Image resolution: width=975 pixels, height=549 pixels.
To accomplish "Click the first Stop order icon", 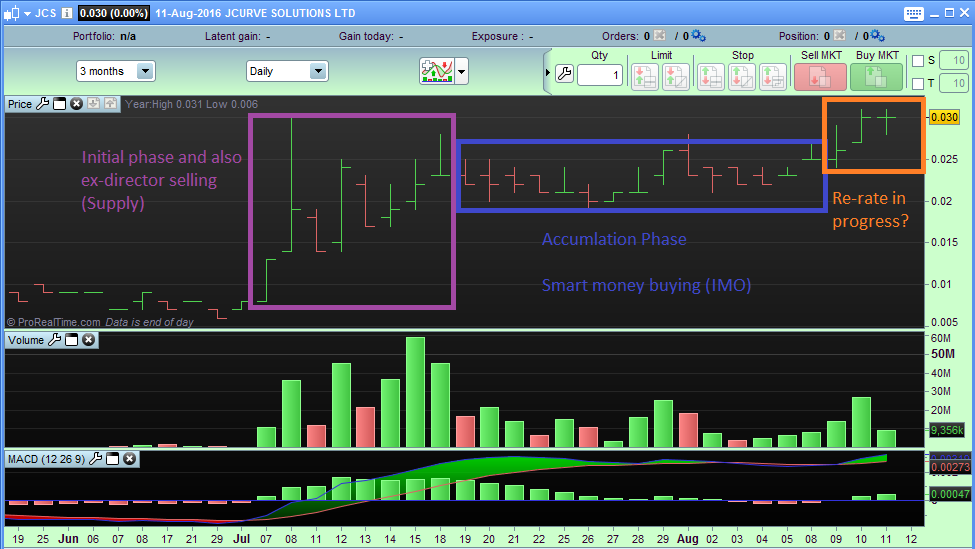I will click(710, 77).
